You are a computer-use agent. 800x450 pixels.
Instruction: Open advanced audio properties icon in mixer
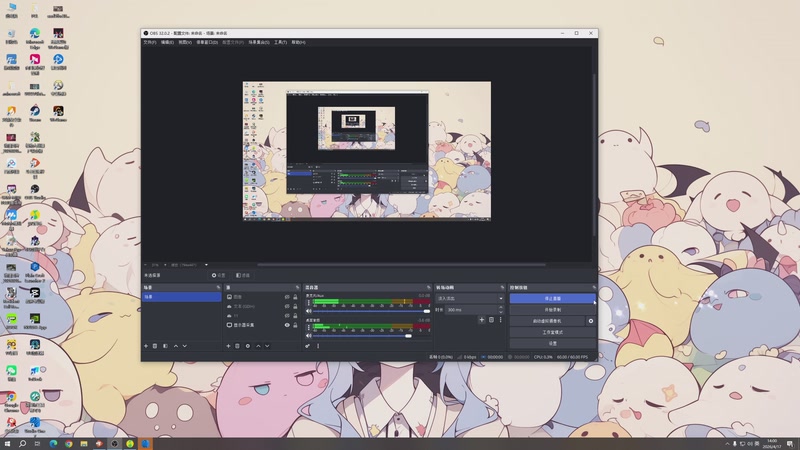click(308, 346)
